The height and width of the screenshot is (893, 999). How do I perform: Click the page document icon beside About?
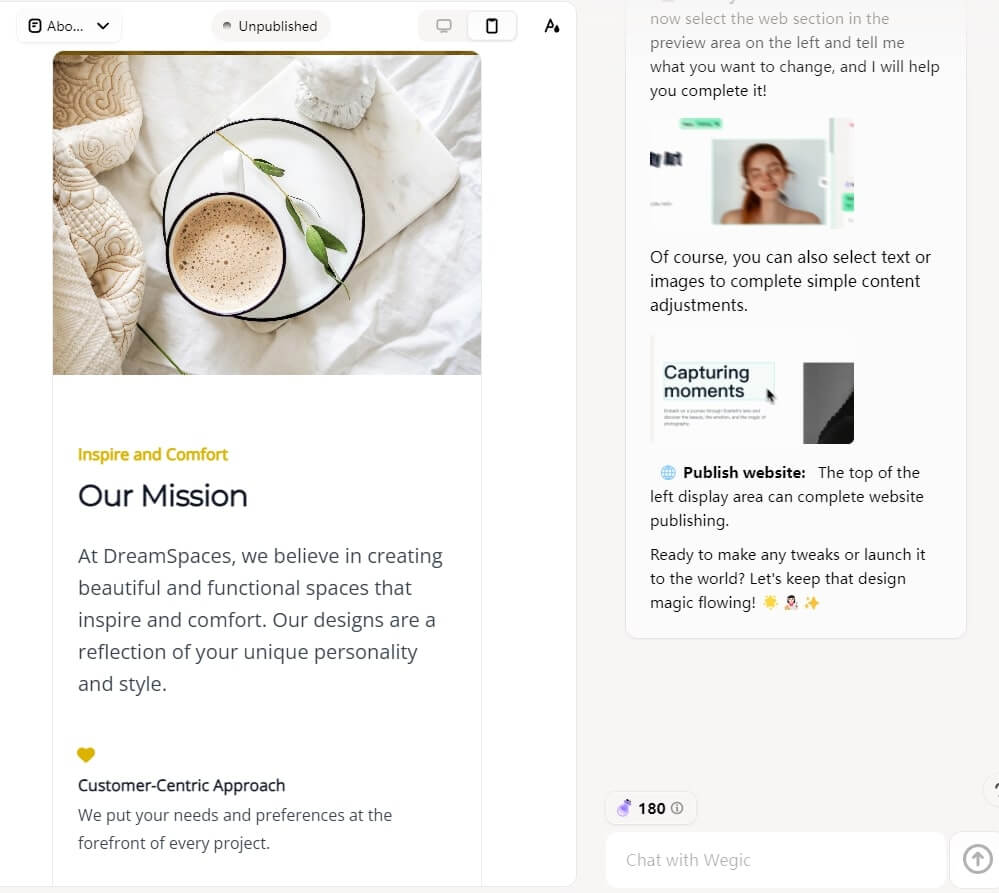[35, 26]
